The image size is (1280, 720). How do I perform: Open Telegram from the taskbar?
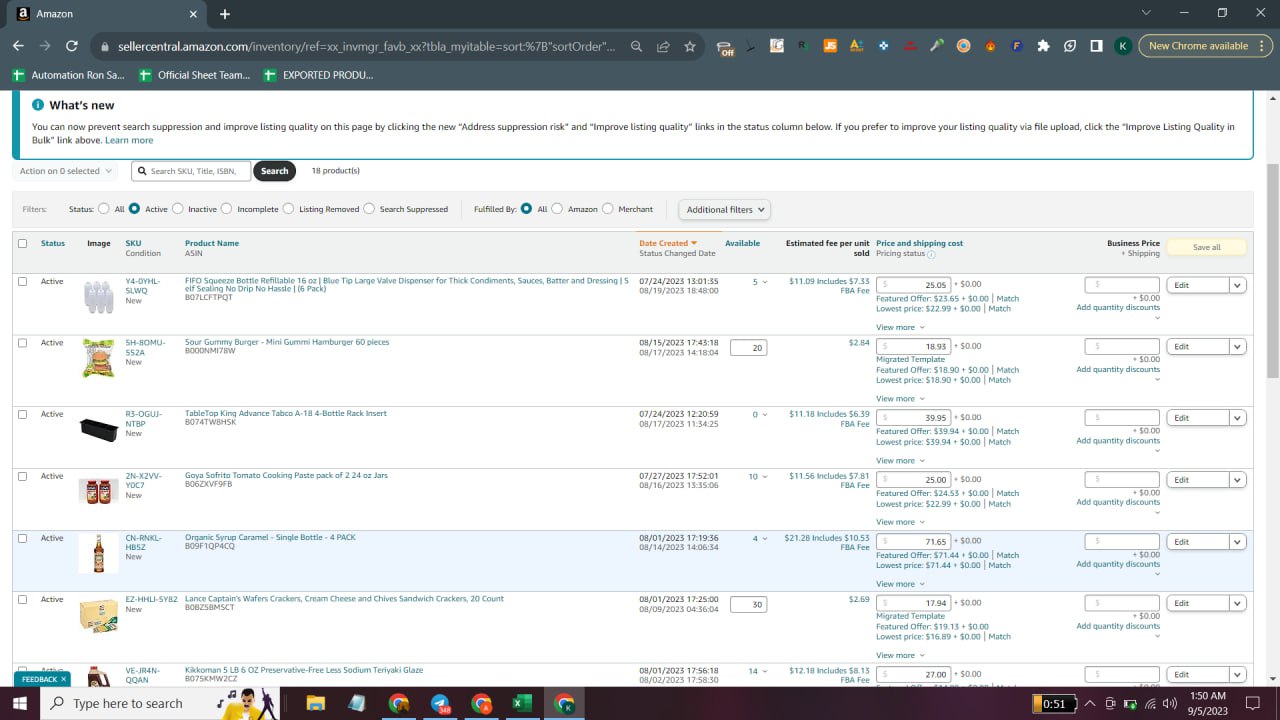440,703
